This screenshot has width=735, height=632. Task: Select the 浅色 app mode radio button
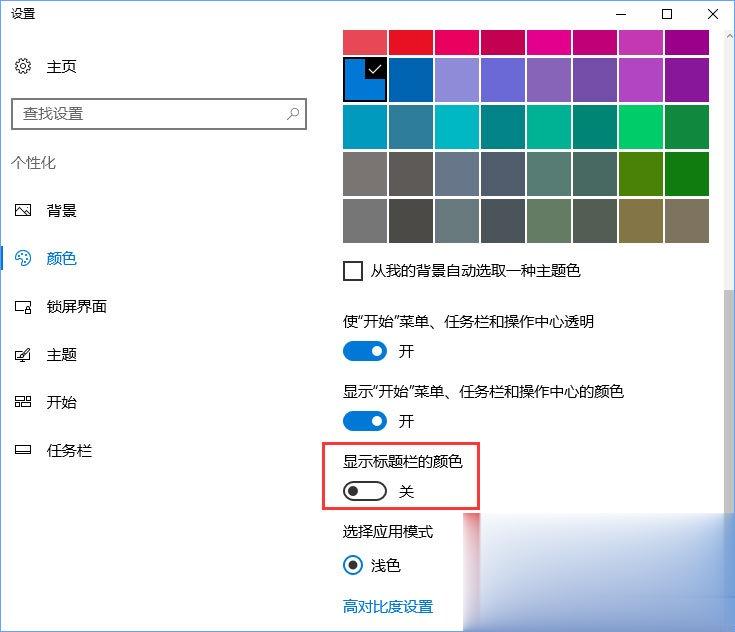(352, 565)
